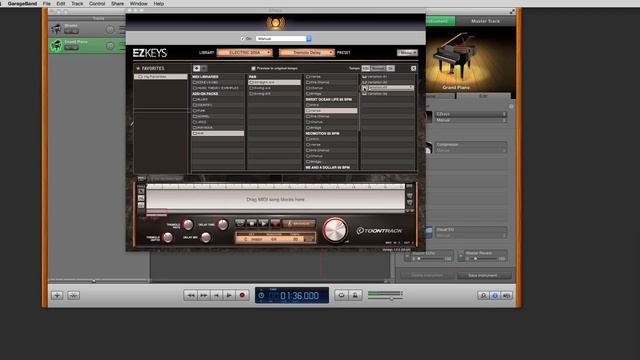
Task: Open the track editor scissors button
Action: [73, 295]
